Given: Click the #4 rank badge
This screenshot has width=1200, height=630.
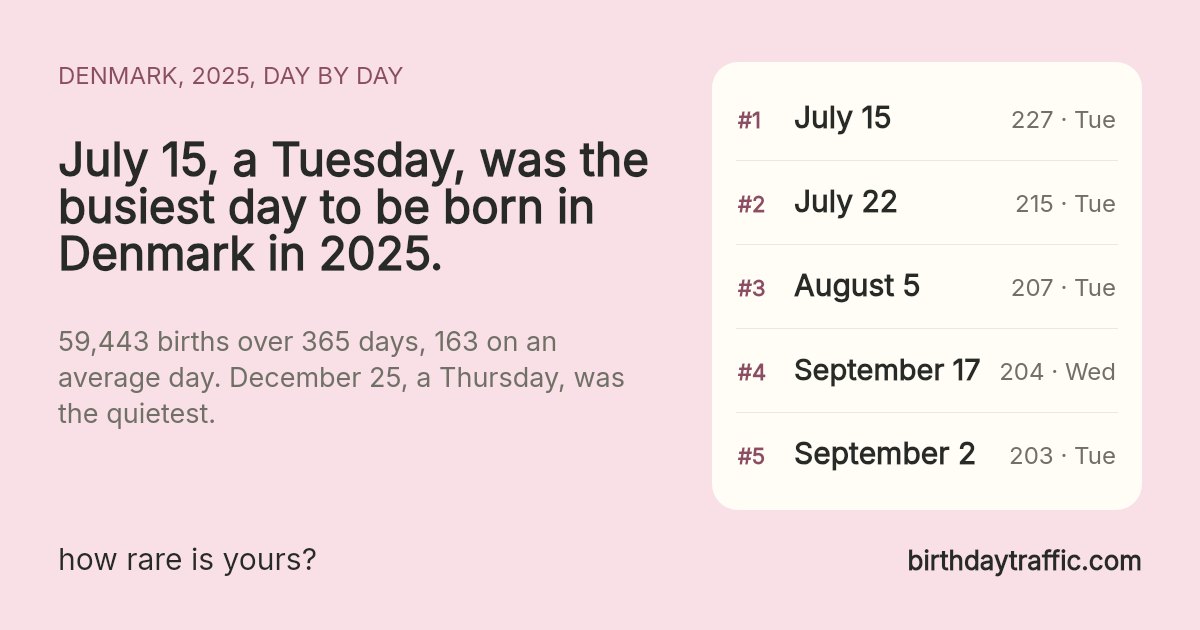Looking at the screenshot, I should tap(751, 373).
